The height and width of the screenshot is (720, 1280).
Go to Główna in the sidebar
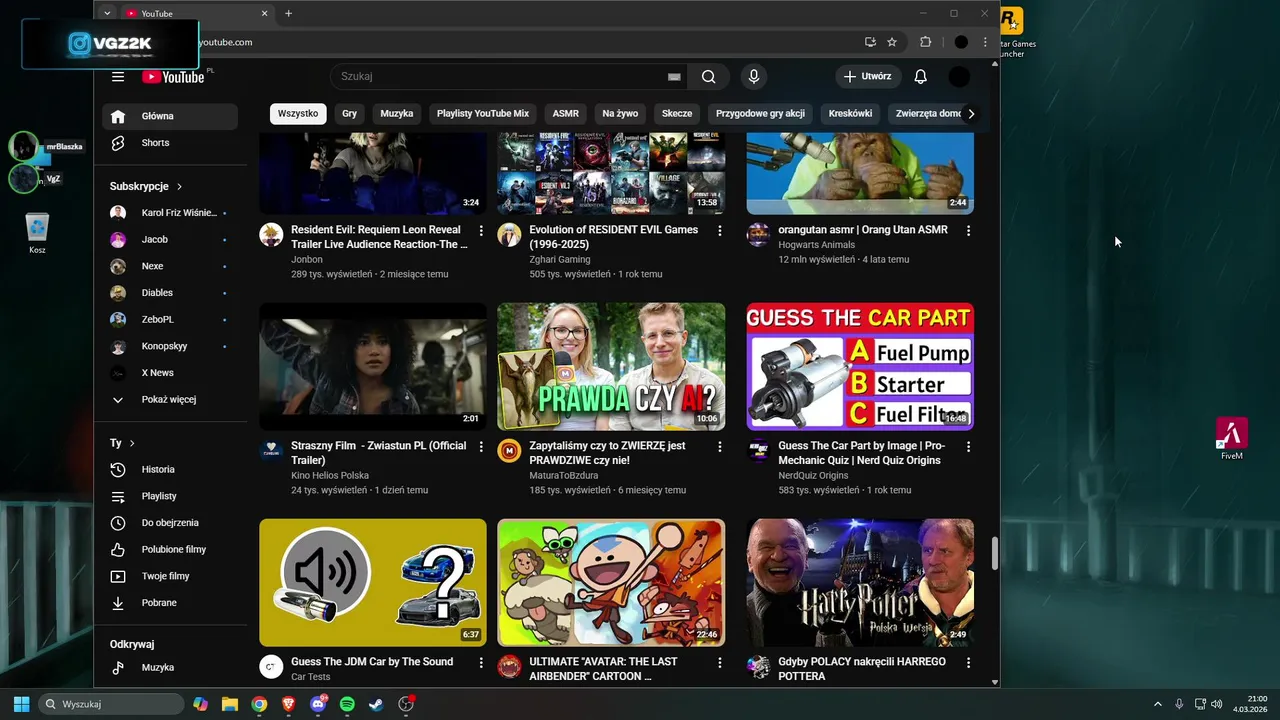pyautogui.click(x=170, y=116)
